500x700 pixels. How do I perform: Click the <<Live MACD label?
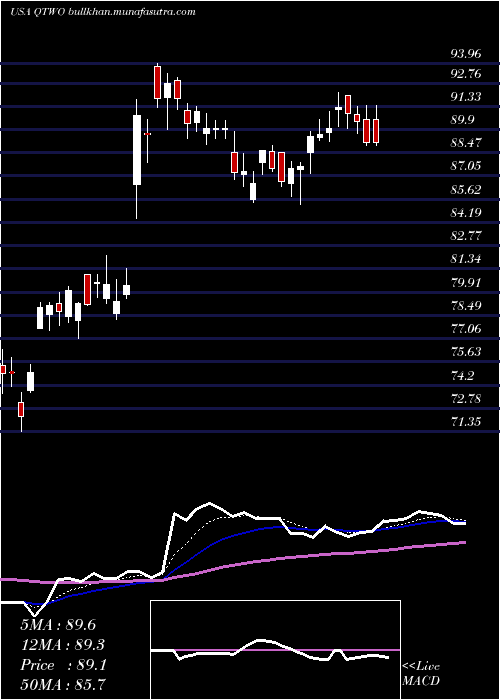point(421,674)
